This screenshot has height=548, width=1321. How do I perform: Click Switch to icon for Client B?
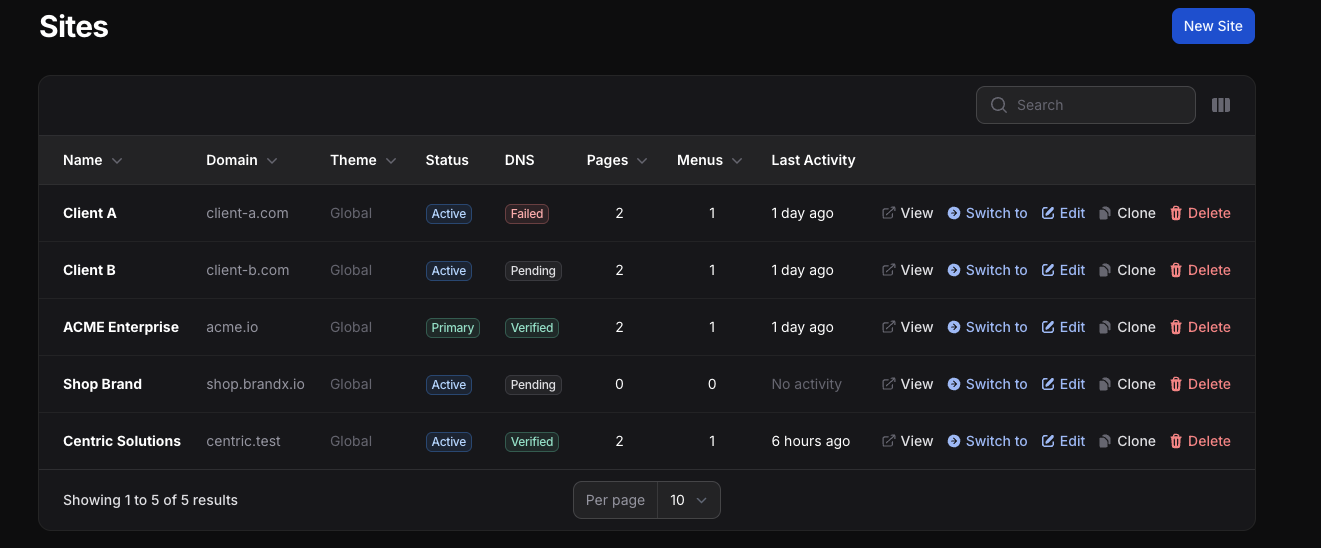tap(954, 270)
